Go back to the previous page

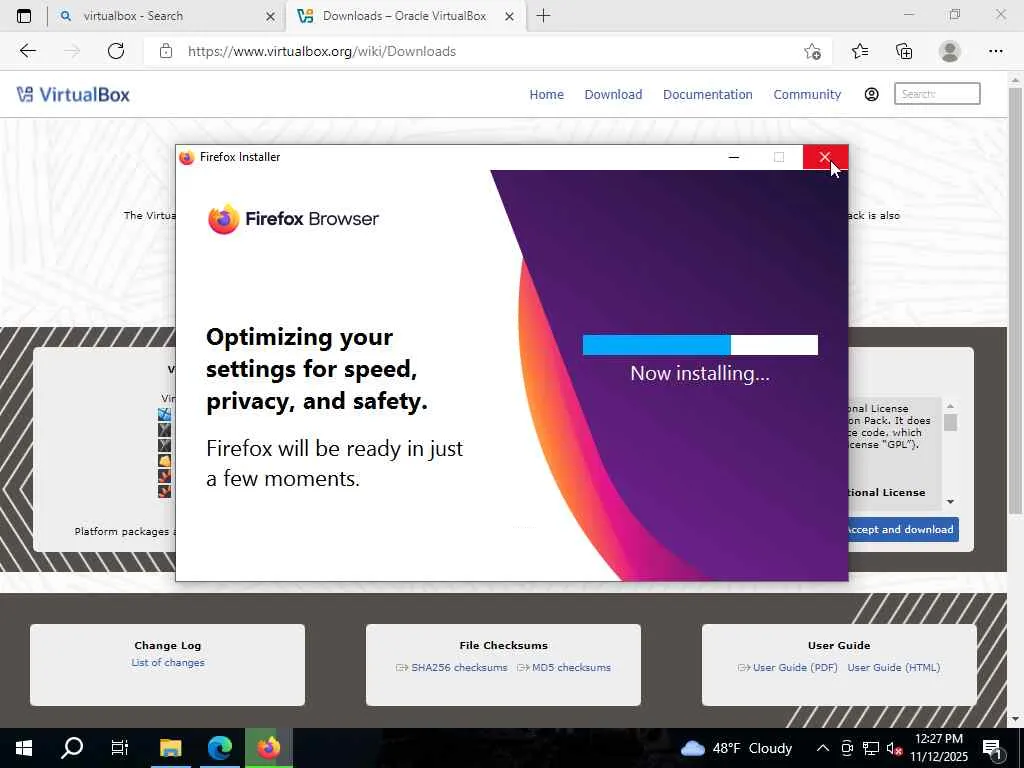[27, 51]
